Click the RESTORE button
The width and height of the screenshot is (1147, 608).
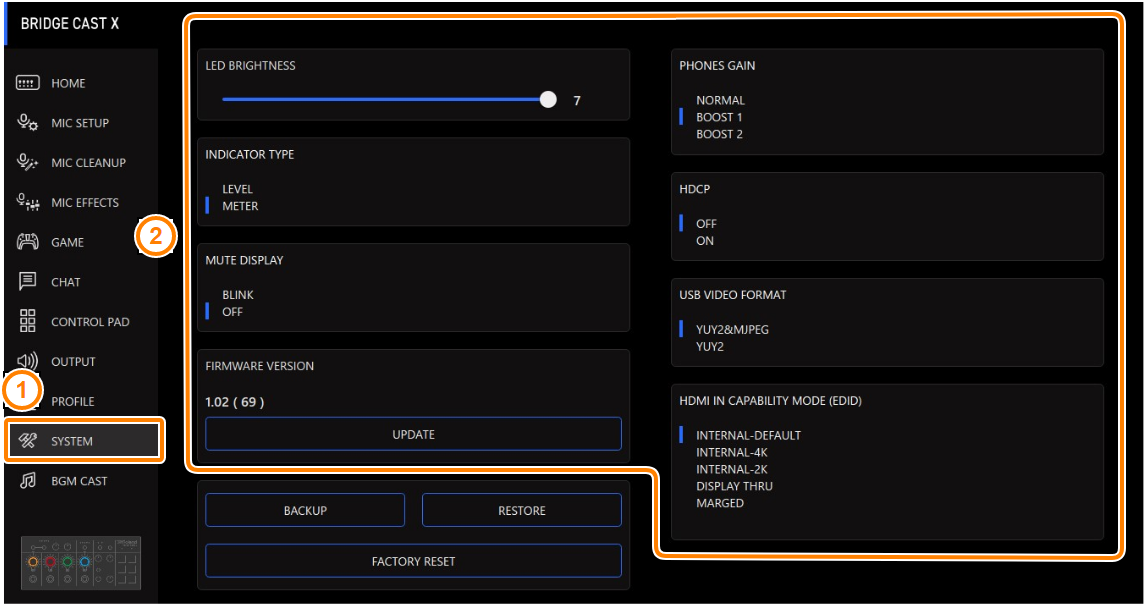tap(522, 510)
